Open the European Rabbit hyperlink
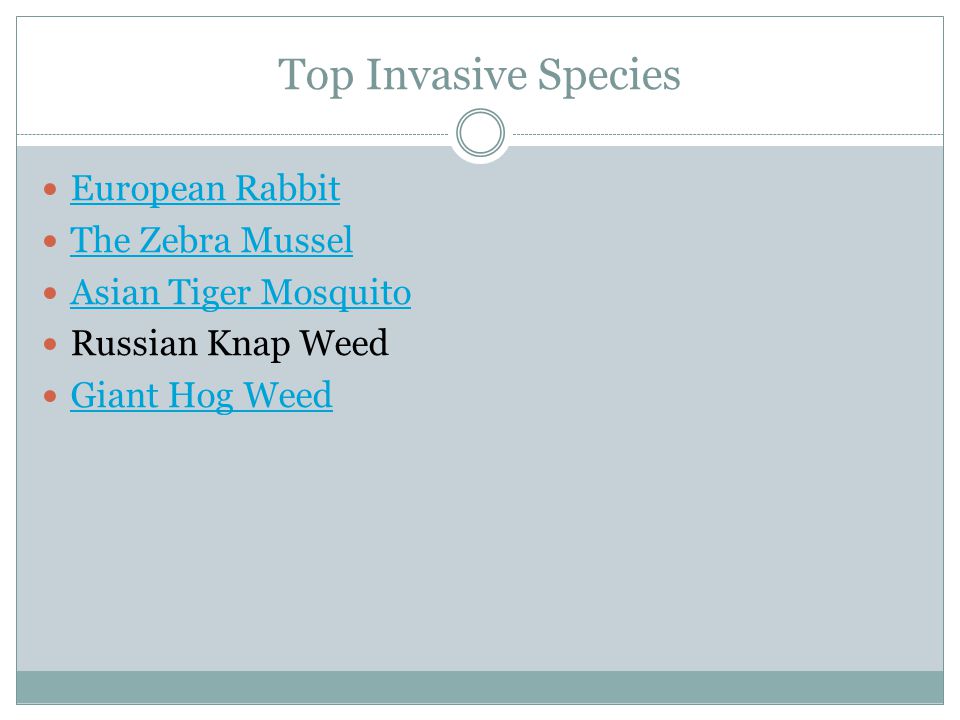This screenshot has width=960, height=720. pyautogui.click(x=205, y=189)
